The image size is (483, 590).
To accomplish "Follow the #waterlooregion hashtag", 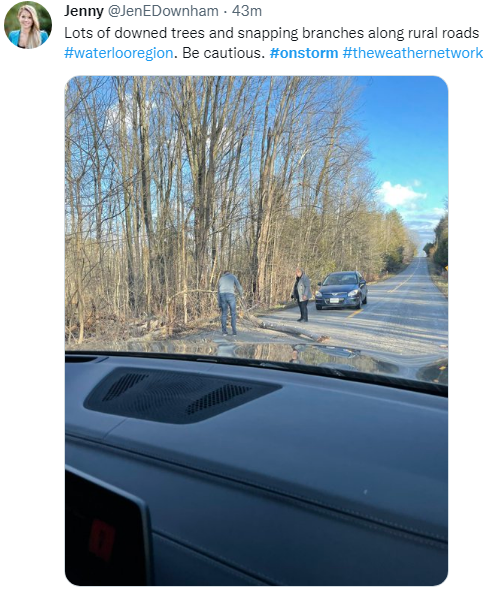I will [x=119, y=53].
